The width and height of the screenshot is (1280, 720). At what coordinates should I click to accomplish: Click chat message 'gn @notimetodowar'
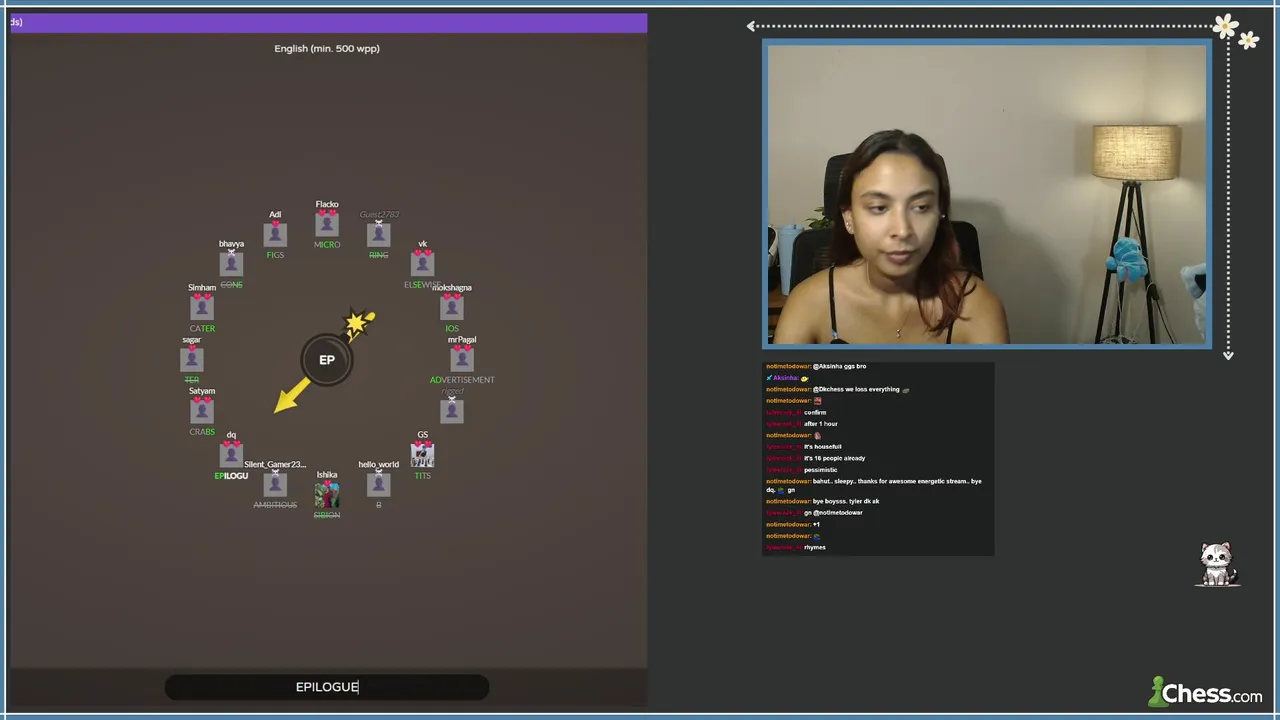point(833,513)
